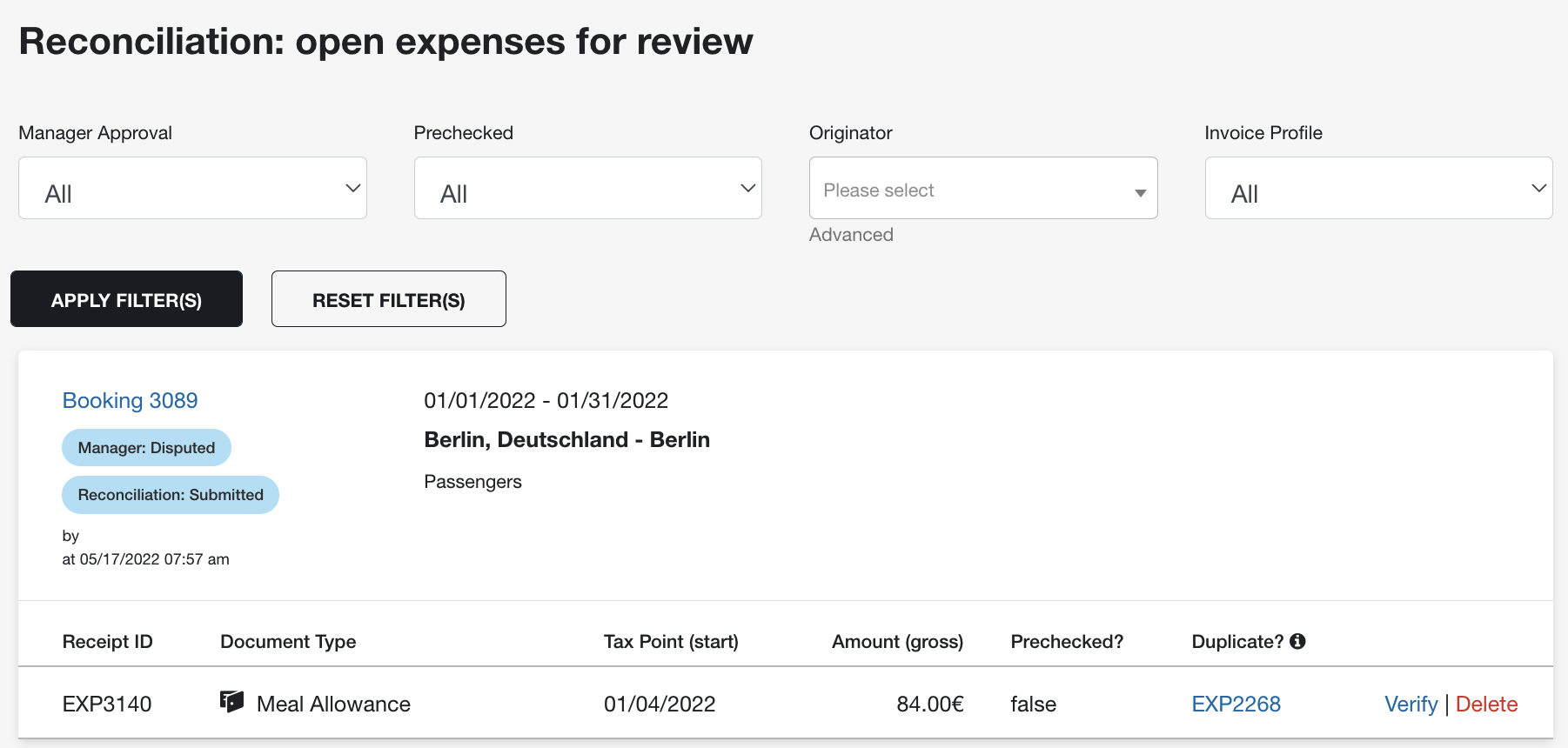This screenshot has height=748, width=1568.
Task: Click the Berlin, Deutschland - Berlin location text
Action: pyautogui.click(x=566, y=440)
